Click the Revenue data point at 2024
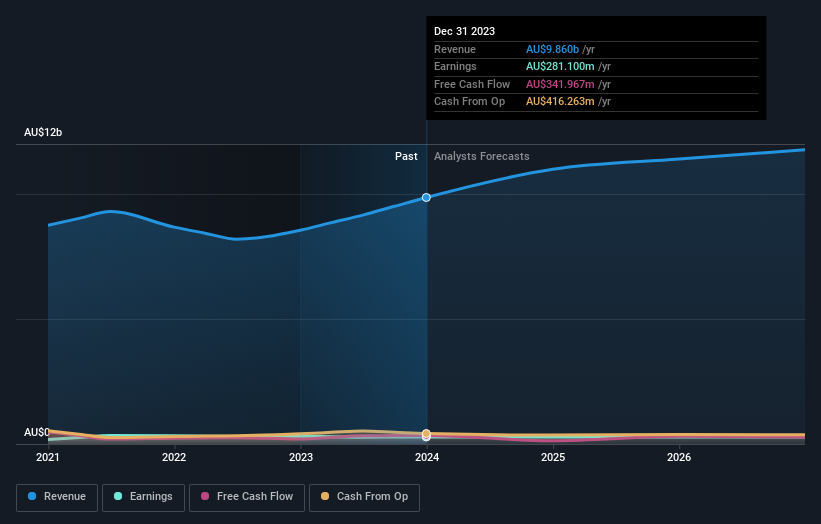 point(426,197)
